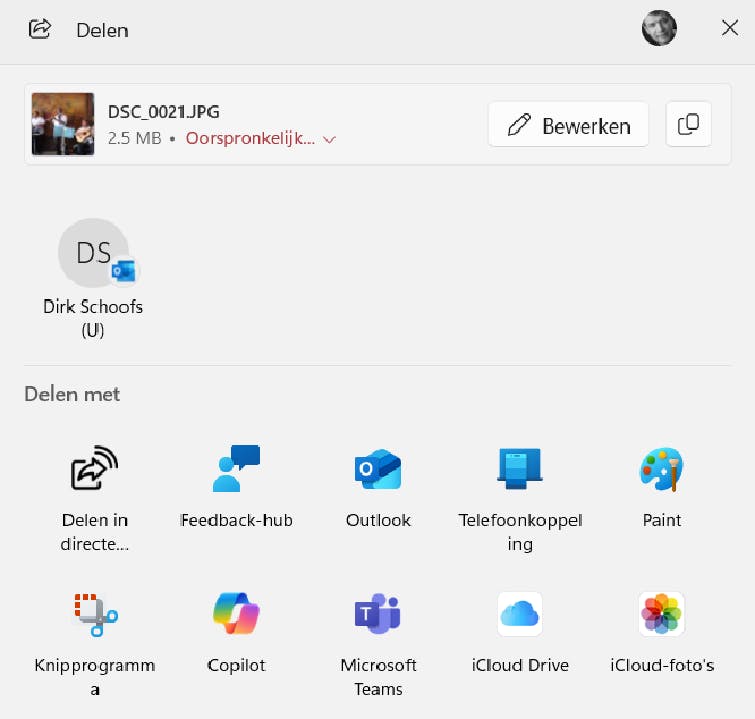755x719 pixels.
Task: Share to iCloud-foto's
Action: pos(662,633)
